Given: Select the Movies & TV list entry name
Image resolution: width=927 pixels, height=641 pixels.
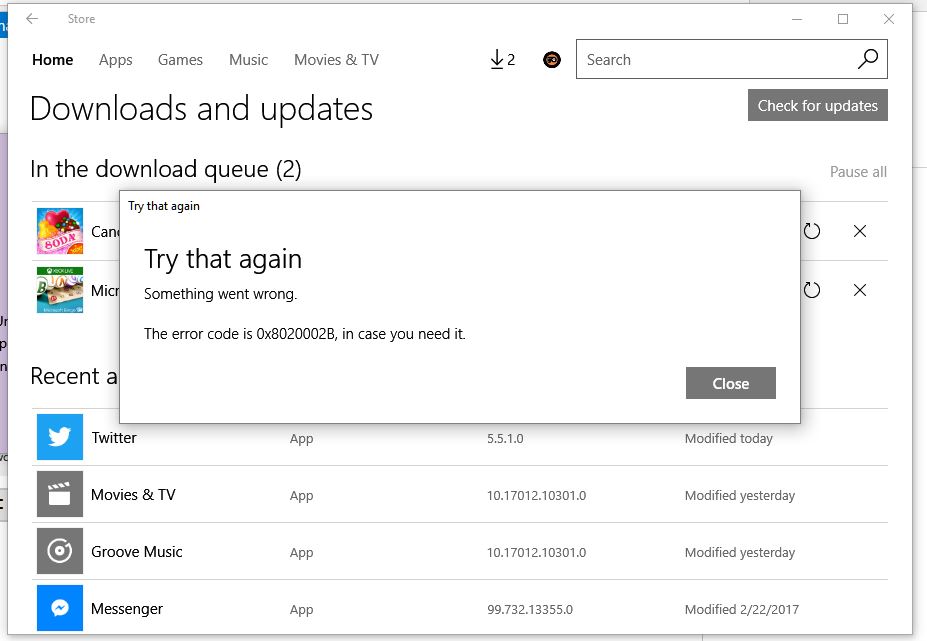Looking at the screenshot, I should (133, 494).
